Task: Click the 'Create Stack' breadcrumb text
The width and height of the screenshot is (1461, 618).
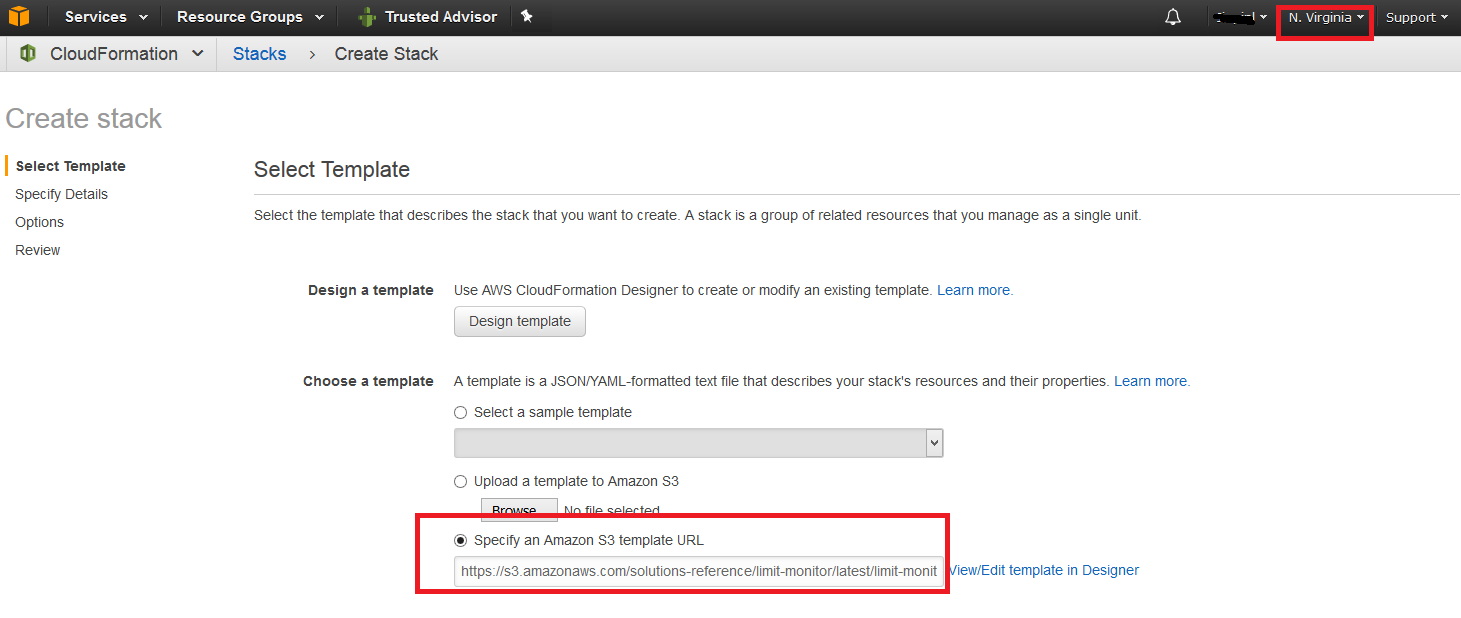Action: (x=386, y=54)
